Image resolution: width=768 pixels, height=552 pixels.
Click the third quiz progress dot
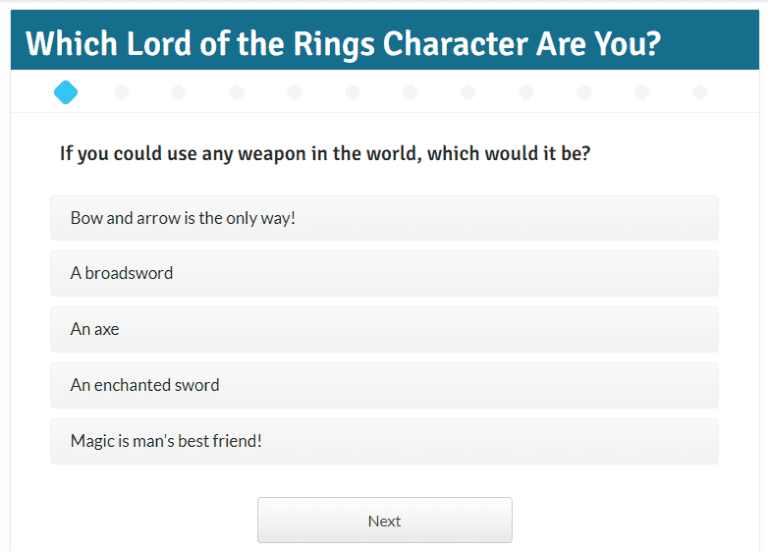point(179,93)
